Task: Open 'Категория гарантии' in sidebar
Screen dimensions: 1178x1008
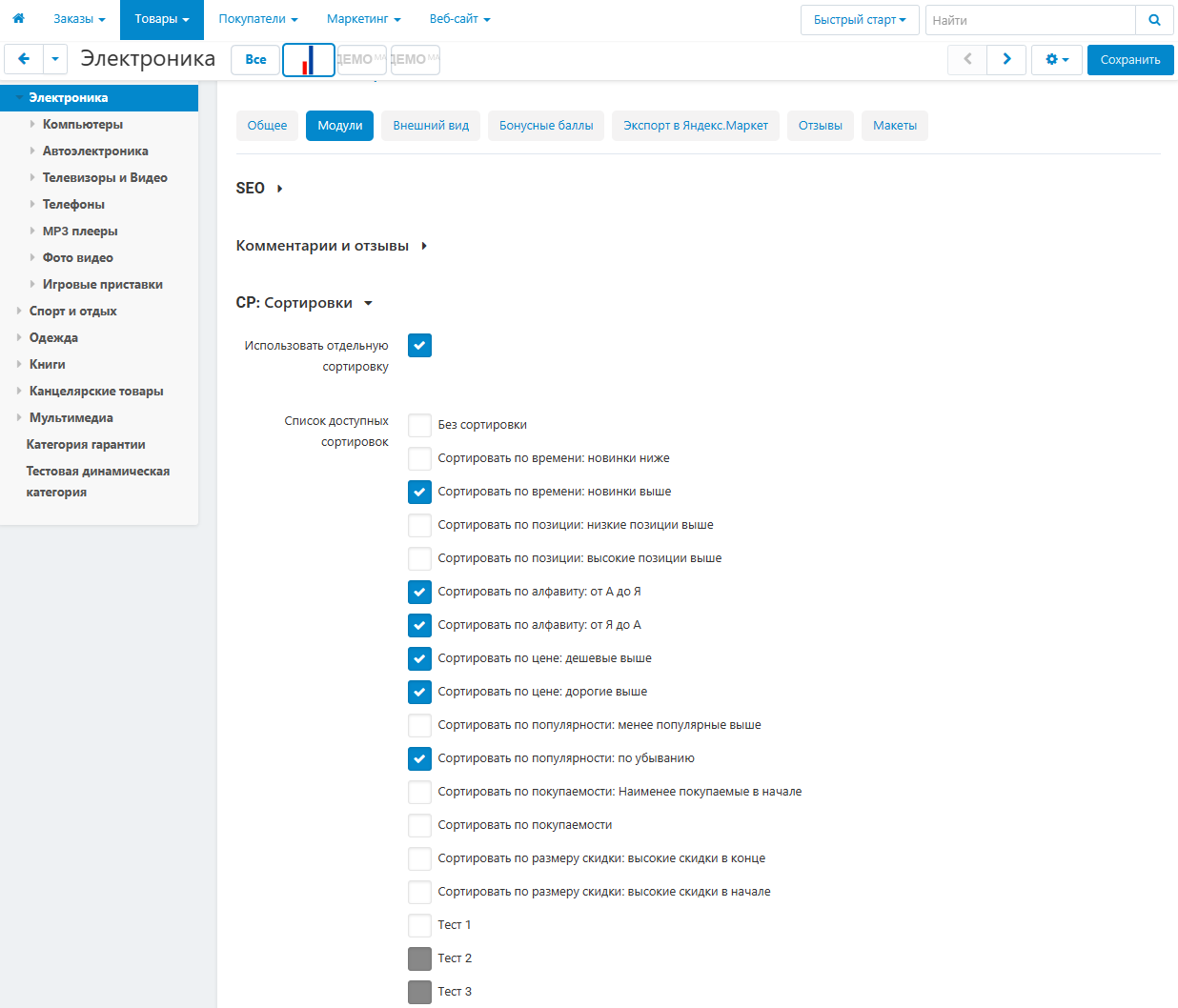Action: click(86, 444)
